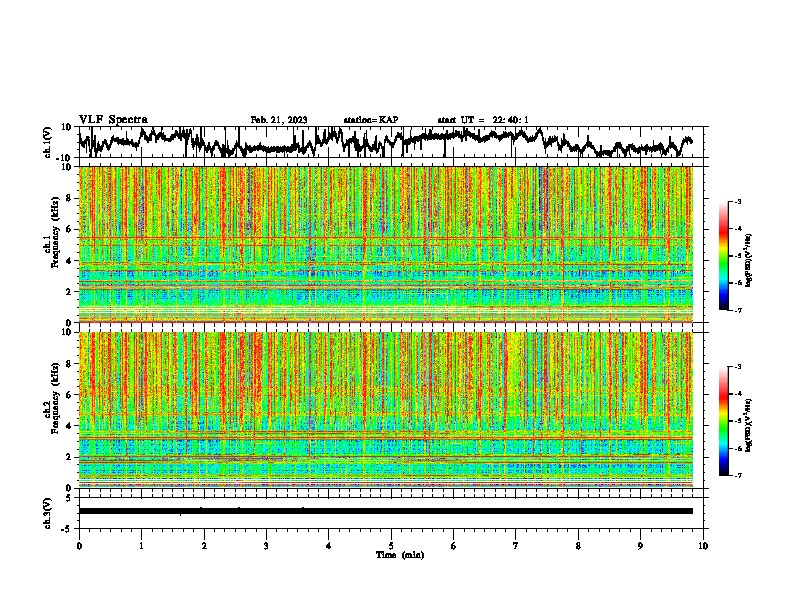This screenshot has height=612, width=792.
Task: Click the 'station=KAP' label
Action: click(371, 120)
